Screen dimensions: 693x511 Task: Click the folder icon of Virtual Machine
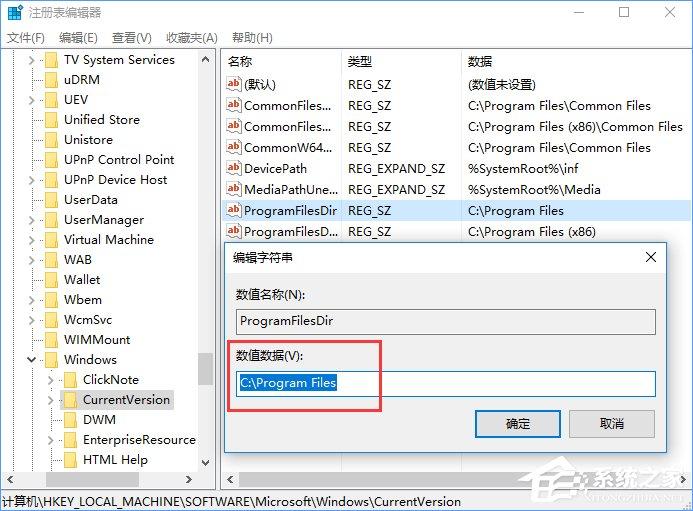[51, 240]
